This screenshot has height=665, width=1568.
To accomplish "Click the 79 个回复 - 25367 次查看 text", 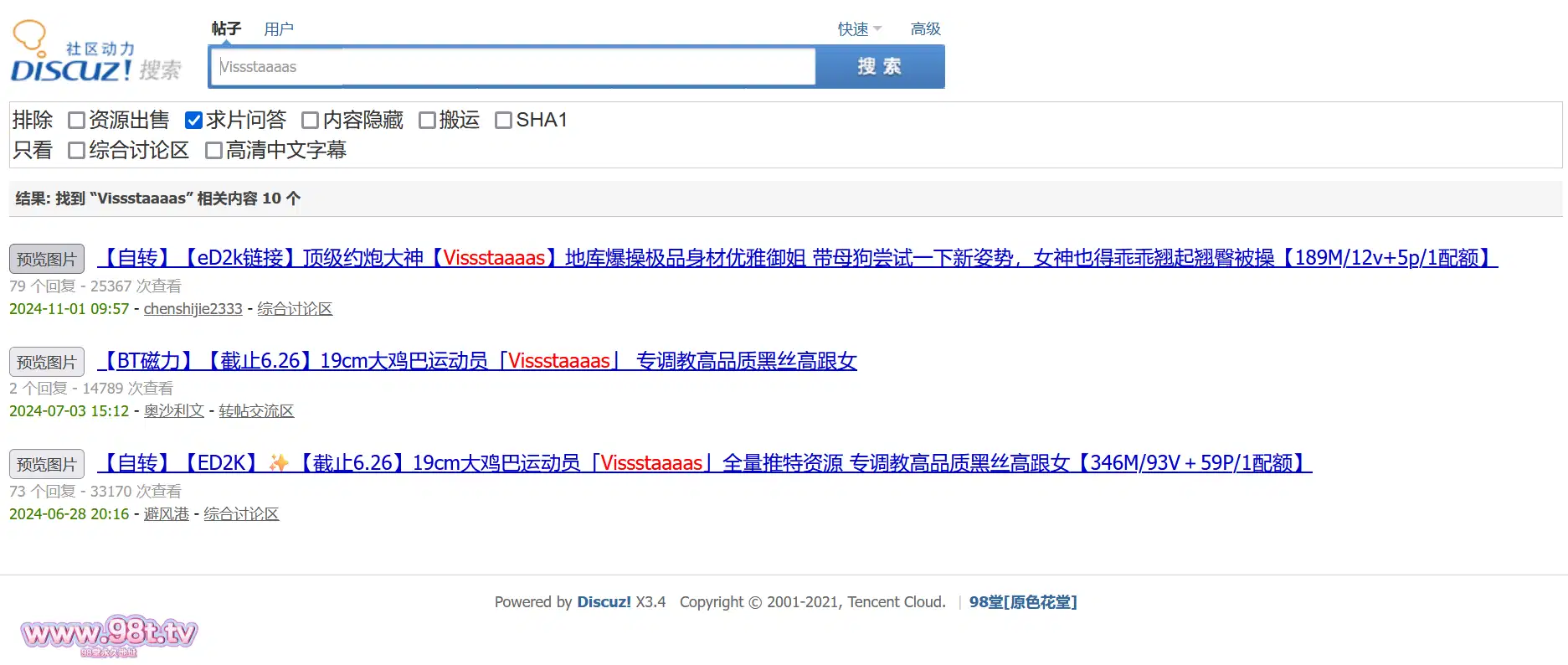I will [x=95, y=286].
